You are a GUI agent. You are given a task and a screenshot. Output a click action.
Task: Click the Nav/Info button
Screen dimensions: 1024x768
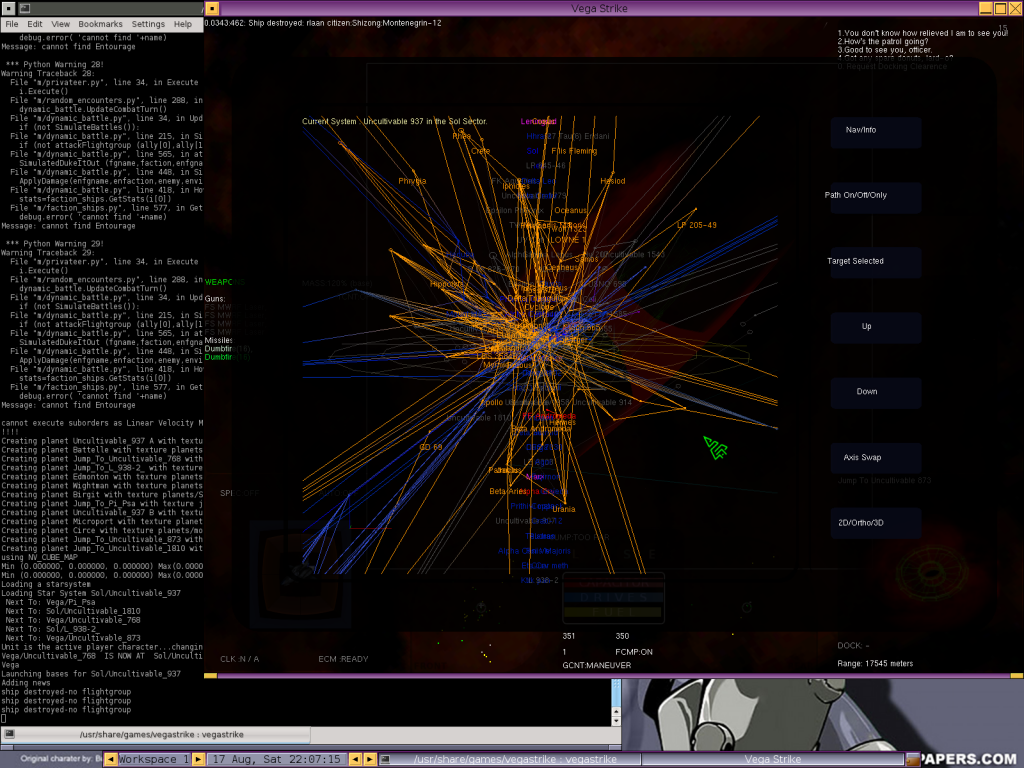(876, 133)
